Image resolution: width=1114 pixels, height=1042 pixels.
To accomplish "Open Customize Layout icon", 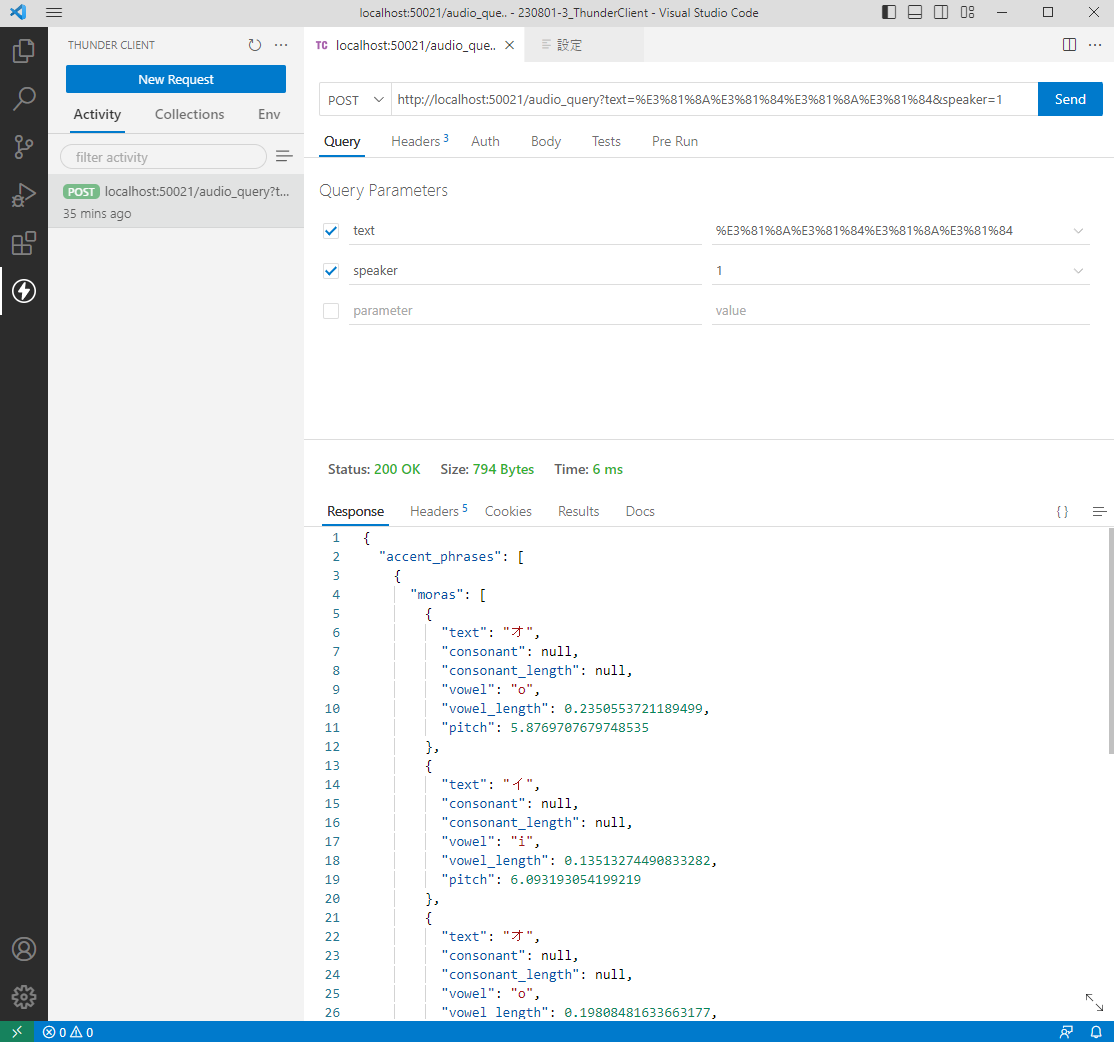I will (968, 12).
